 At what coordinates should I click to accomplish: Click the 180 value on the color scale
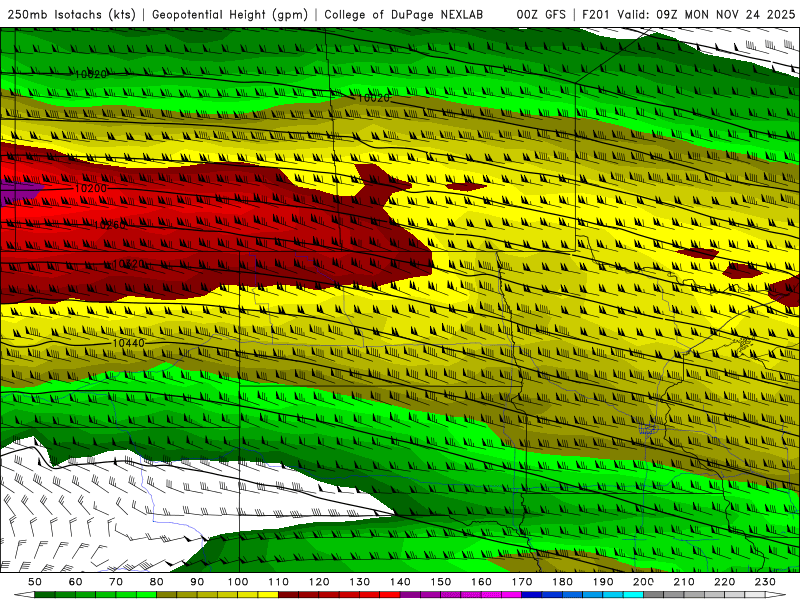click(x=562, y=582)
